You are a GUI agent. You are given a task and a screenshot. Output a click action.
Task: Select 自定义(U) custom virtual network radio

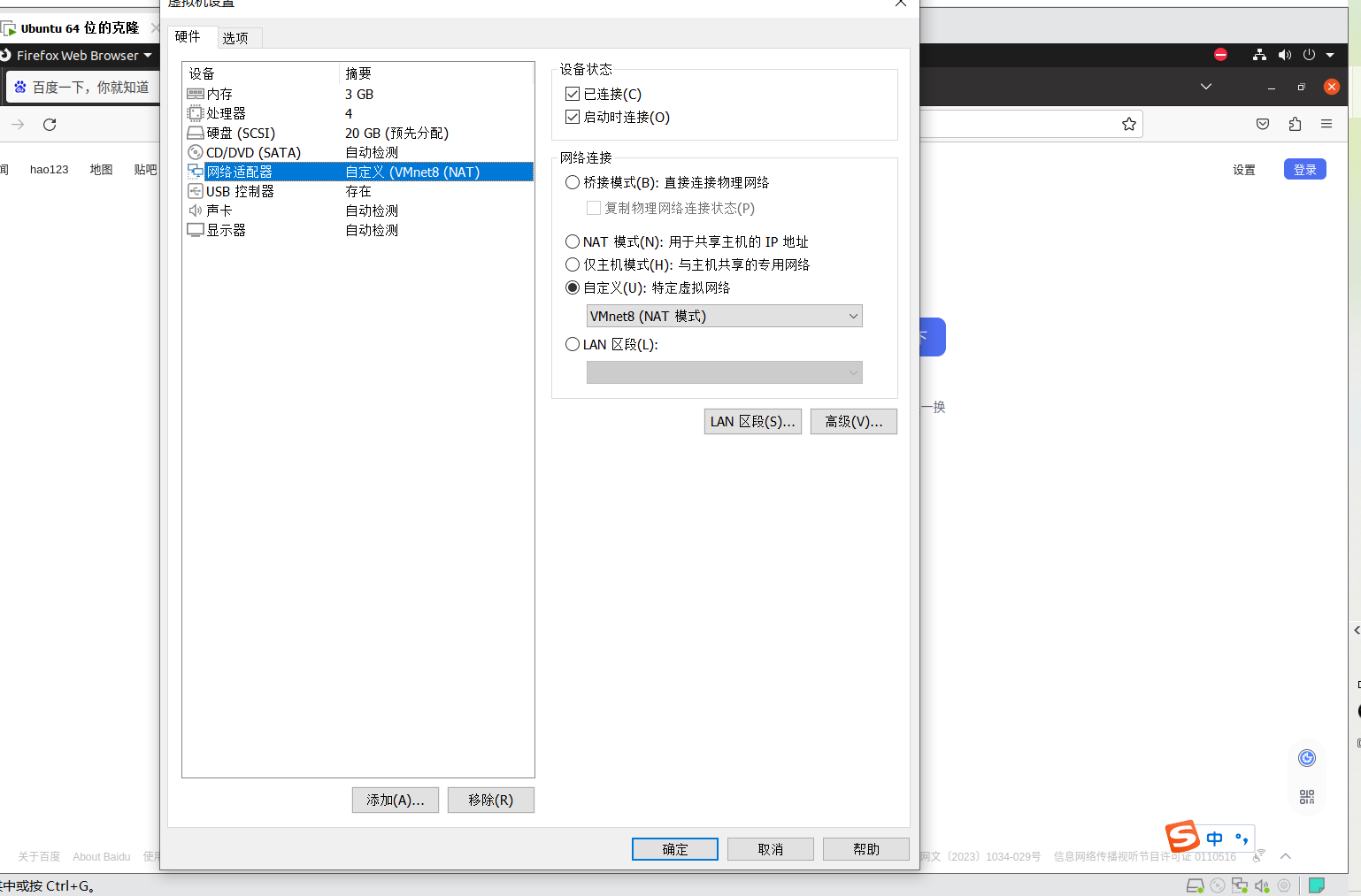573,287
